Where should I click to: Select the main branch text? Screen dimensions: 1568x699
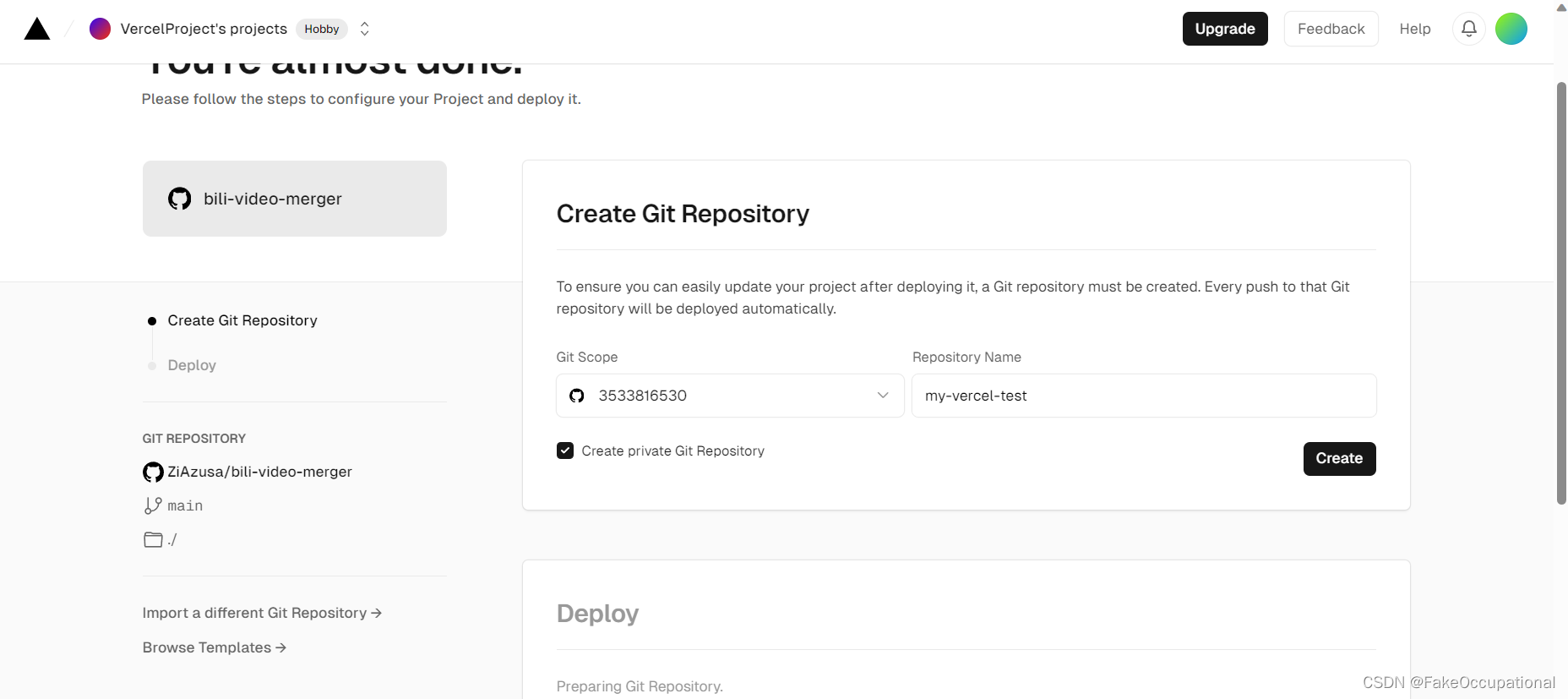point(185,505)
